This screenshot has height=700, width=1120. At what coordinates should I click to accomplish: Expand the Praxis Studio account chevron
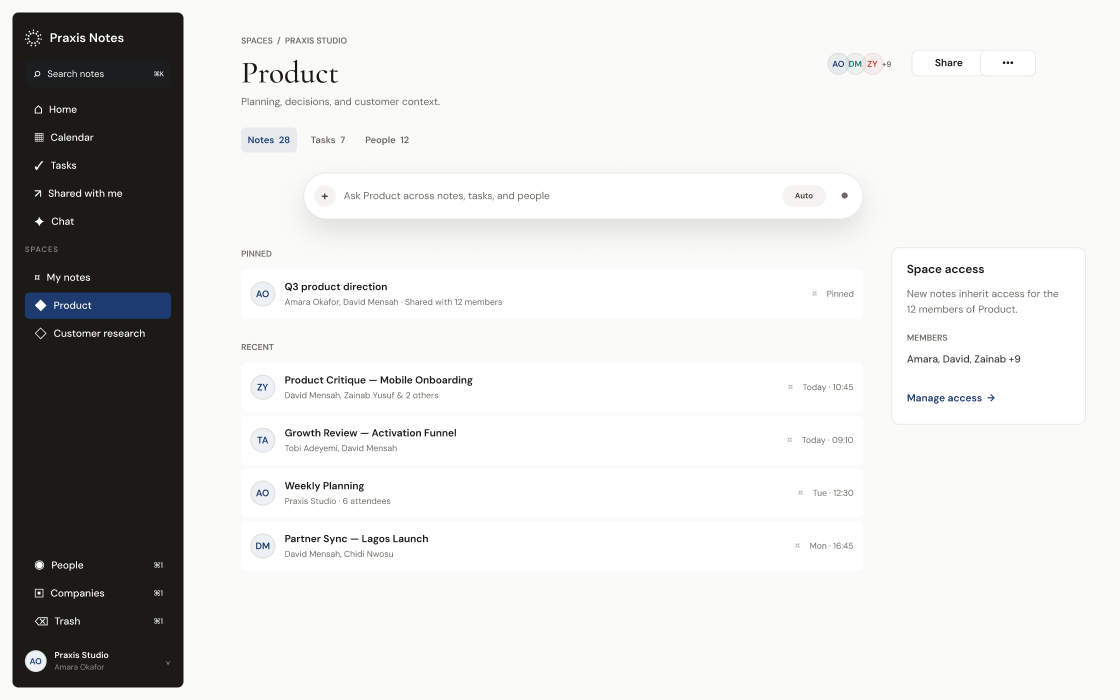[168, 663]
